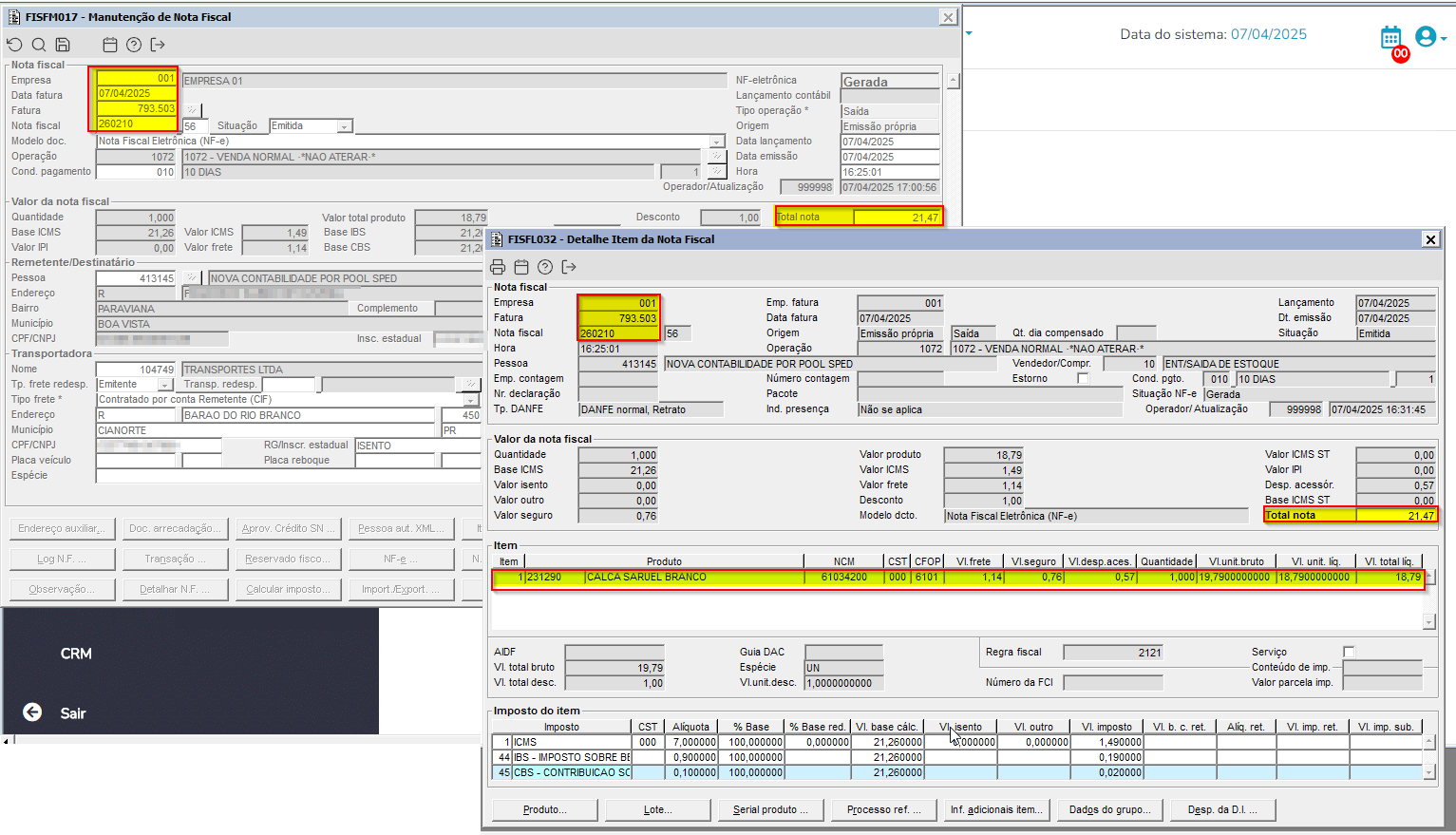Select the Sair menu item
Screen dimensions: 1456x835
point(73,713)
